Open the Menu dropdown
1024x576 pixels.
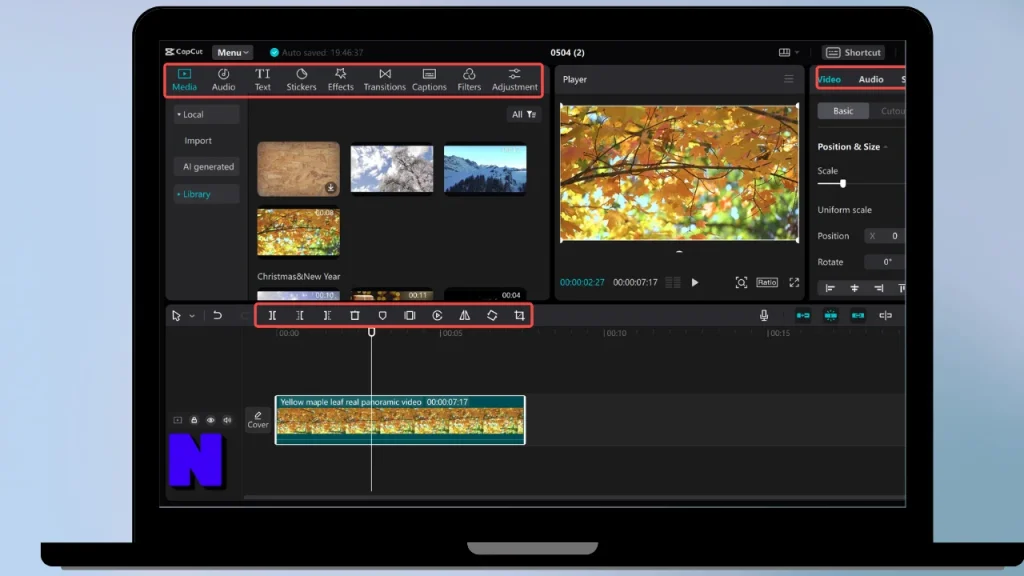coord(232,52)
